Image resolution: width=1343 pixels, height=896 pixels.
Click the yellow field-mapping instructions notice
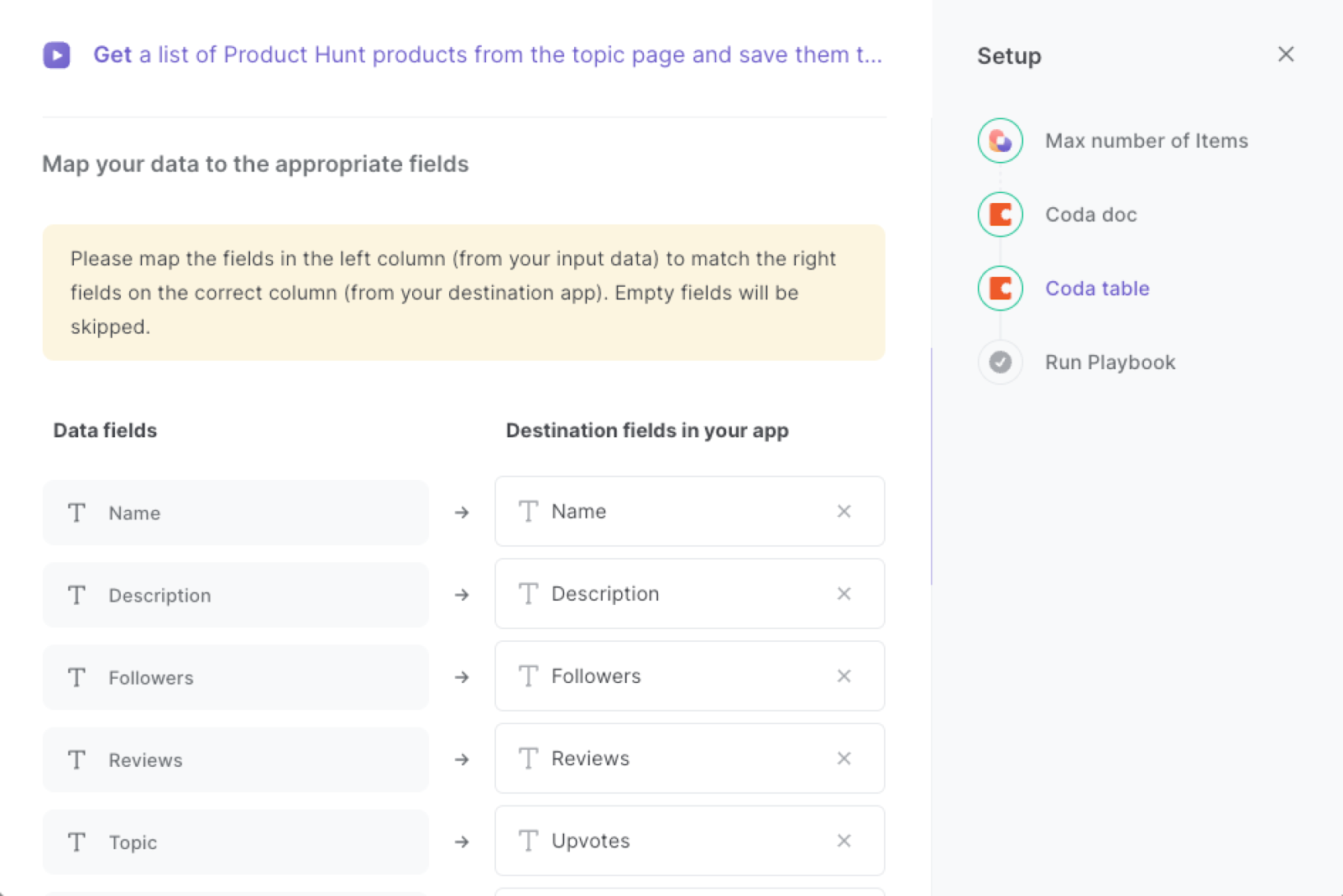click(464, 292)
